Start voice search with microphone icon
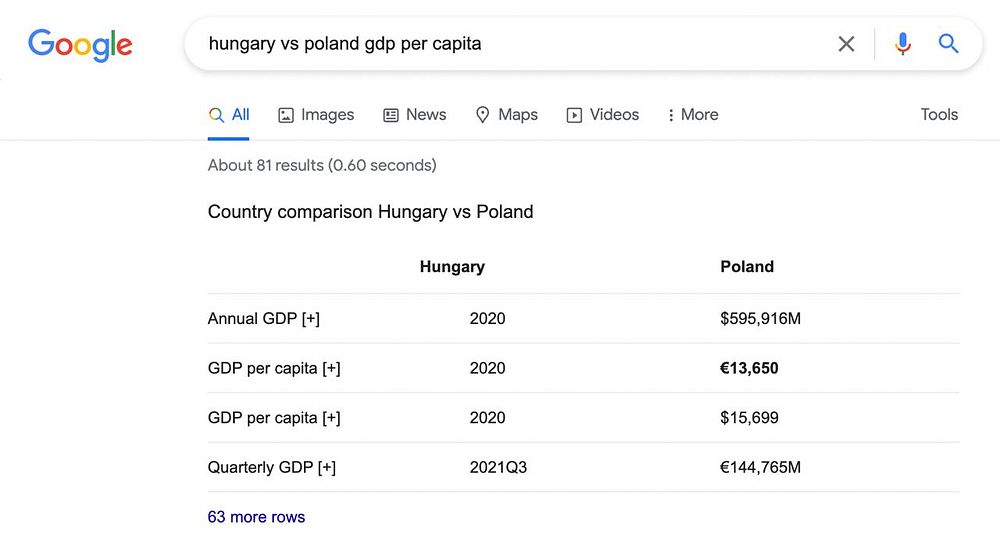1000x542 pixels. (902, 44)
